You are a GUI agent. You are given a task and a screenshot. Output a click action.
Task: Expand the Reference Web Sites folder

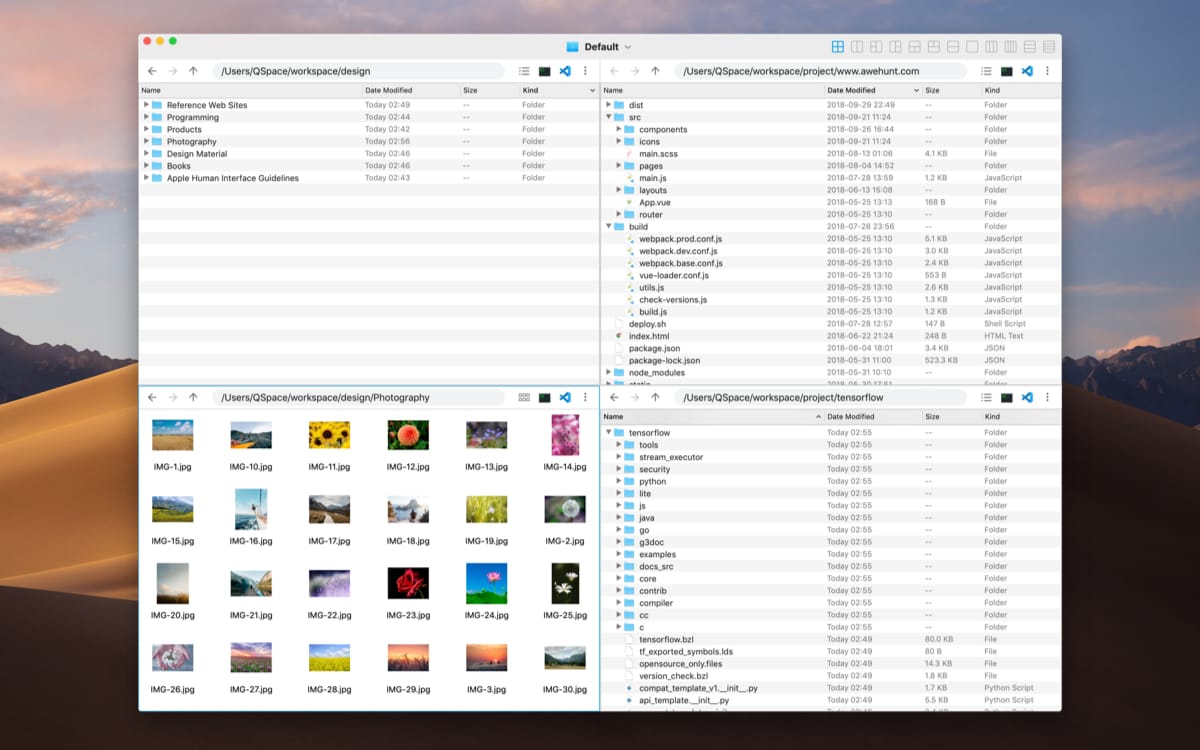point(146,104)
